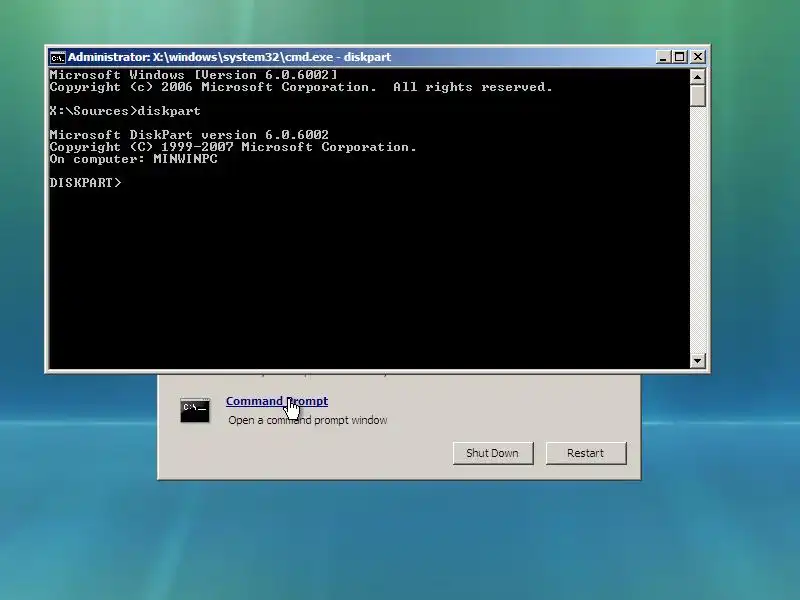Click the 'On computer: MINWINPC' line
Screen dimensions: 800x600
coord(134,159)
